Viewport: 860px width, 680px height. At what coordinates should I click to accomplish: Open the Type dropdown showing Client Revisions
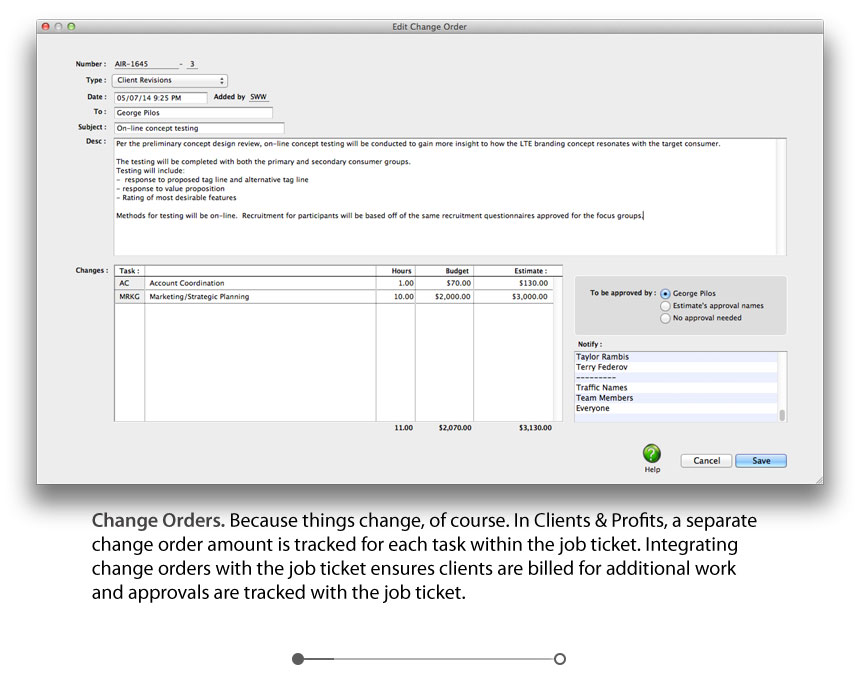pos(170,80)
